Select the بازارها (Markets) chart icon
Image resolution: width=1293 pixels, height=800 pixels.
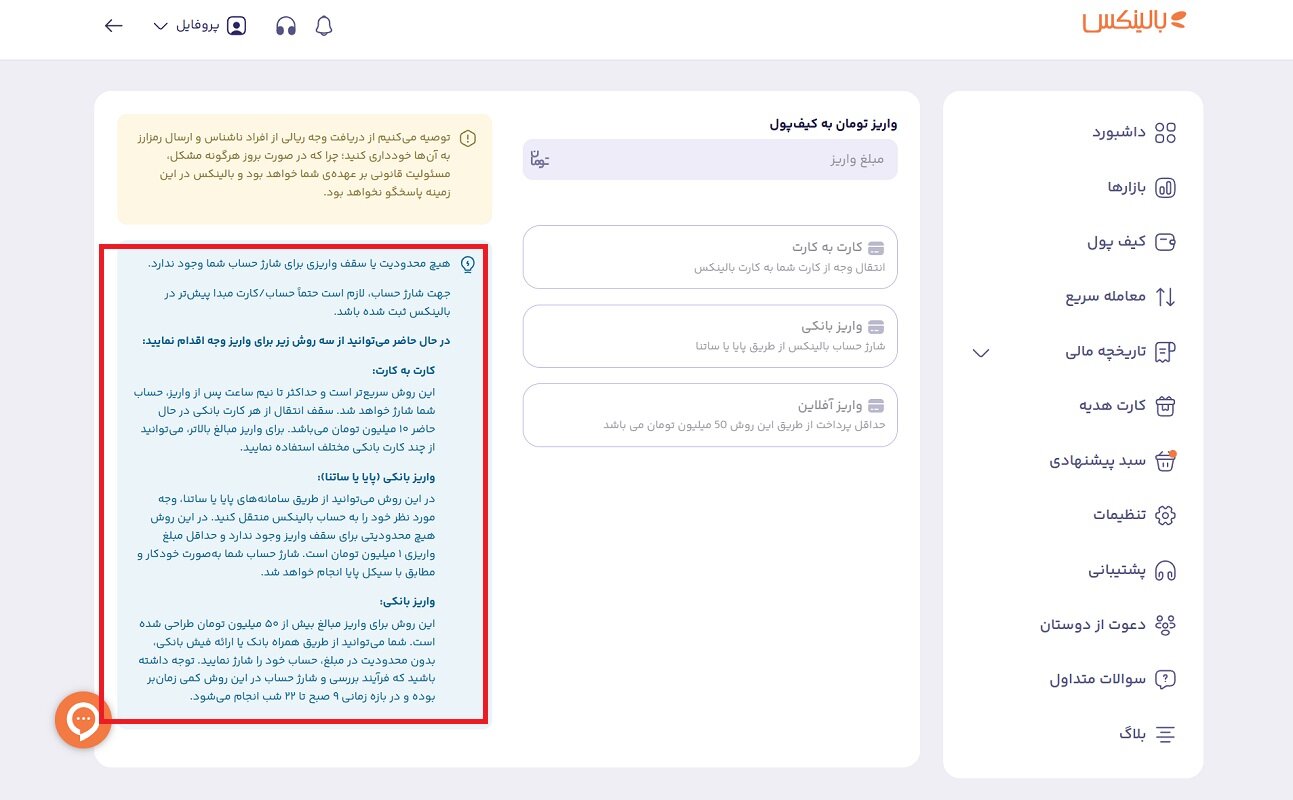click(1163, 186)
